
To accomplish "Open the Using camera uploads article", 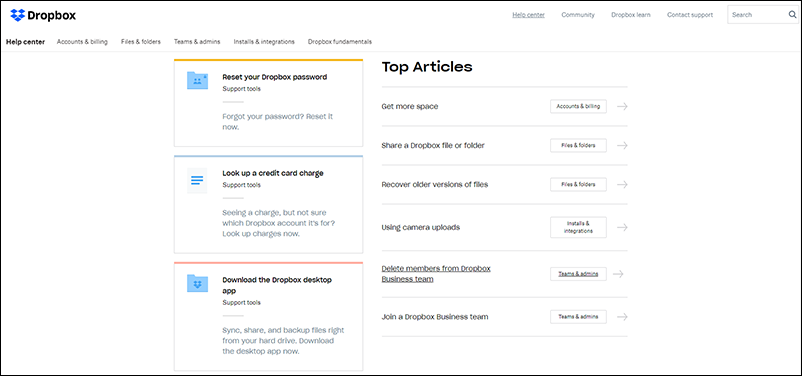I will [x=420, y=227].
